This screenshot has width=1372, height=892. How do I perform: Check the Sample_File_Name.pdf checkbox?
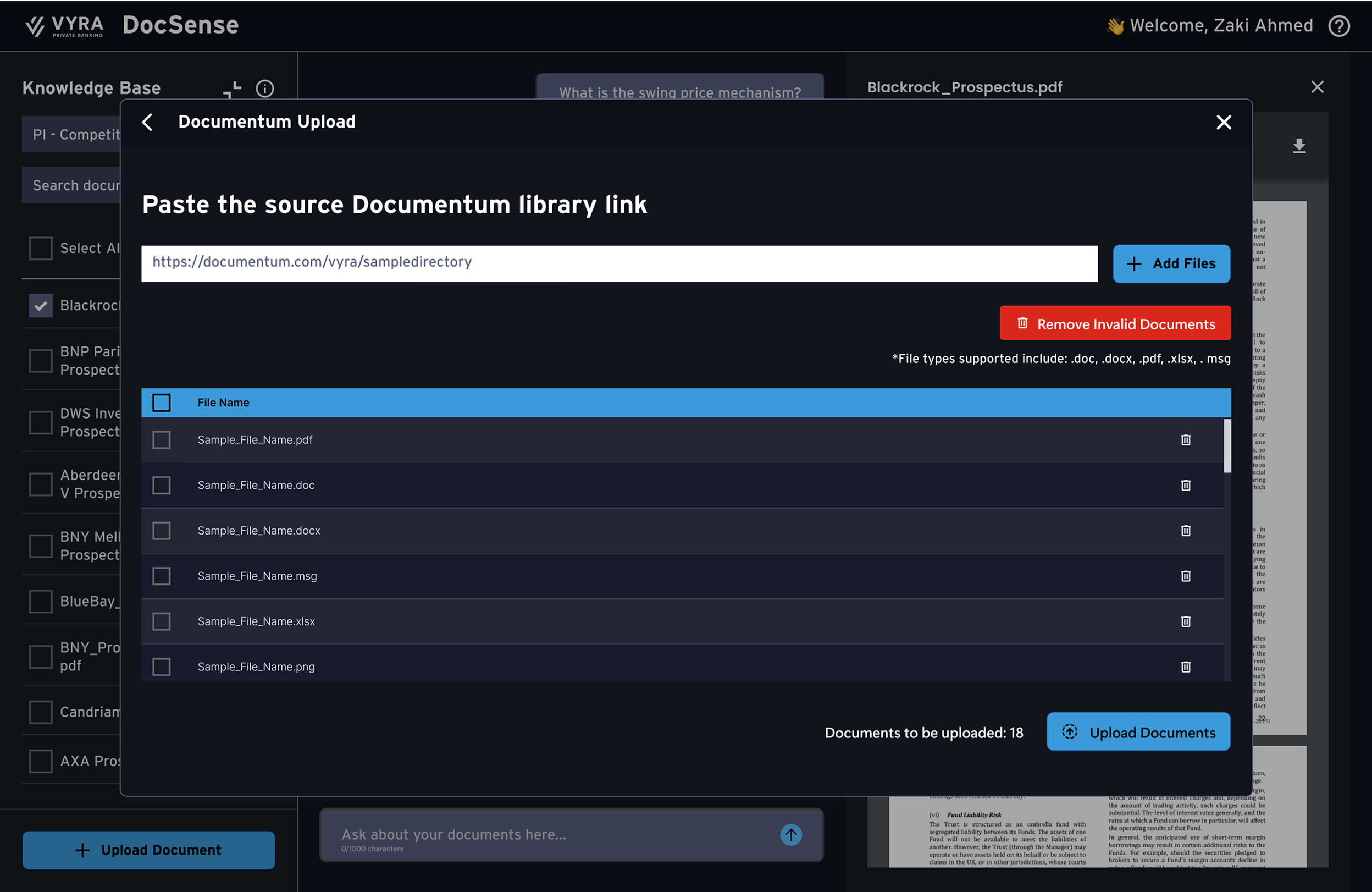(x=162, y=440)
